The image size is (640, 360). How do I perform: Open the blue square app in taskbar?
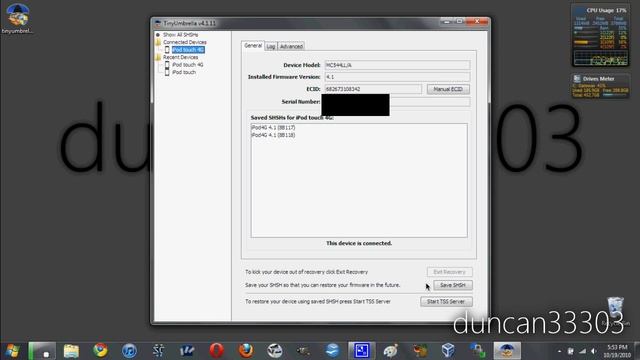[362, 351]
